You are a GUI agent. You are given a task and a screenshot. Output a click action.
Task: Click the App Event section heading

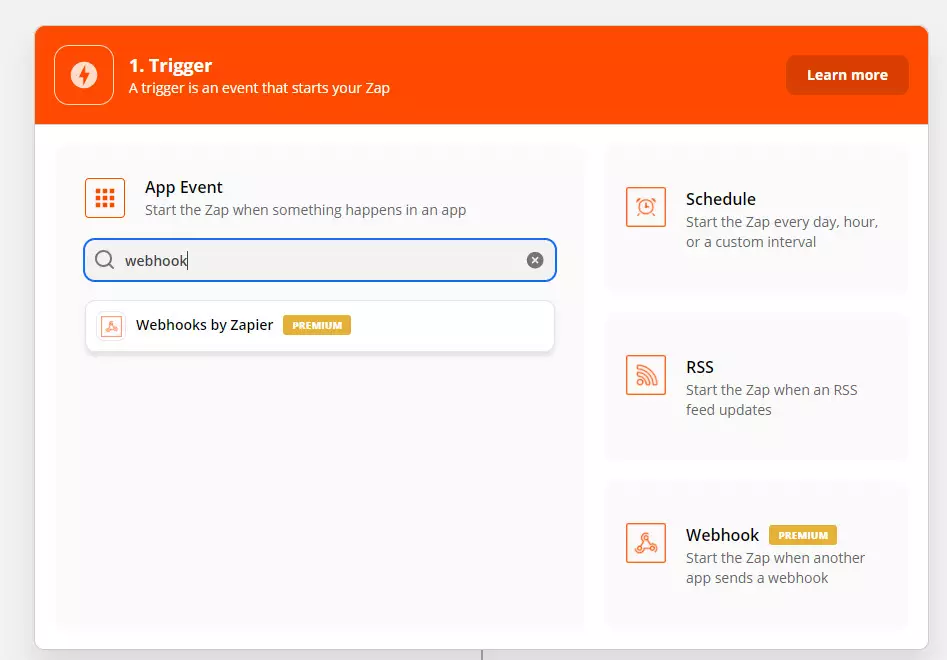click(184, 187)
